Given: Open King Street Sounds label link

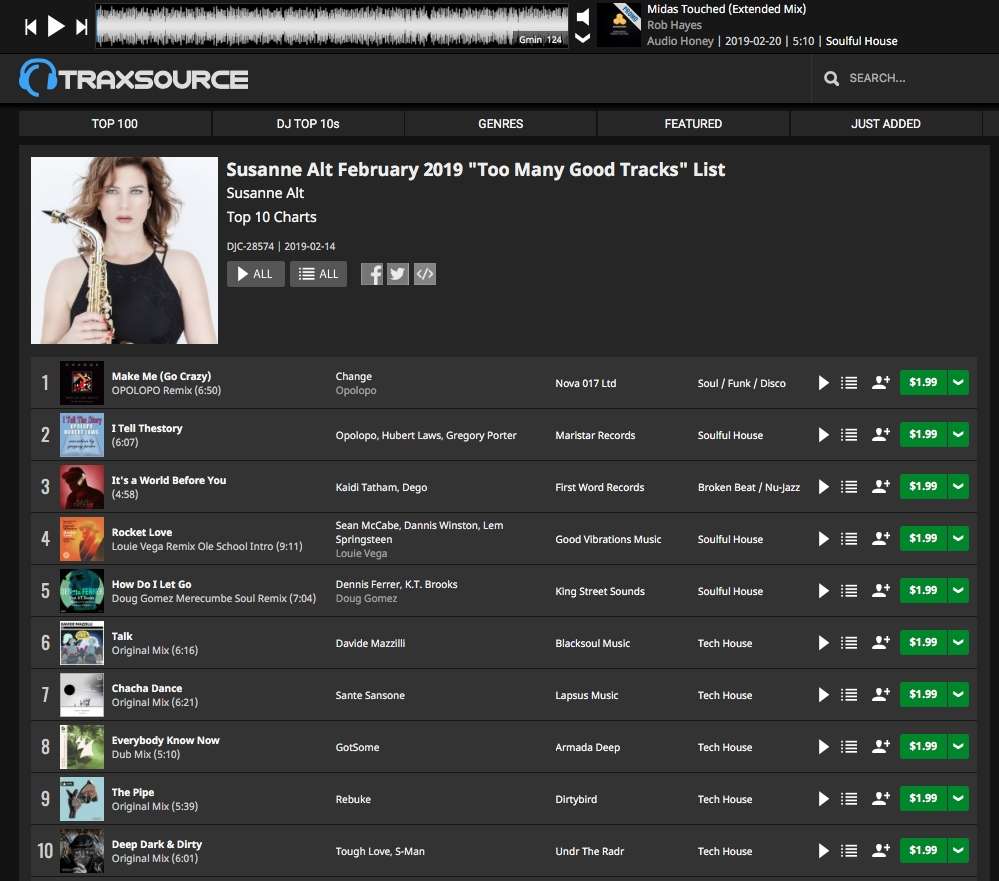Looking at the screenshot, I should (600, 591).
